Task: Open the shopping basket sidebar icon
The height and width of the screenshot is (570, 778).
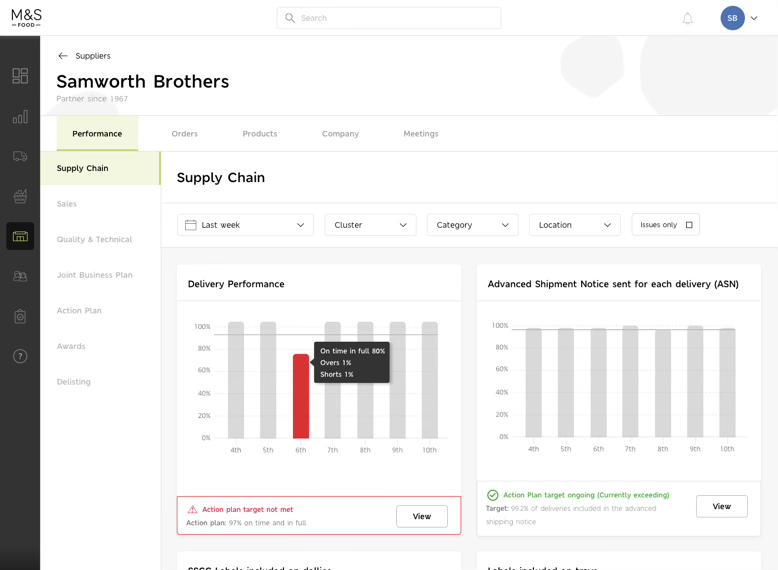Action: pos(20,196)
